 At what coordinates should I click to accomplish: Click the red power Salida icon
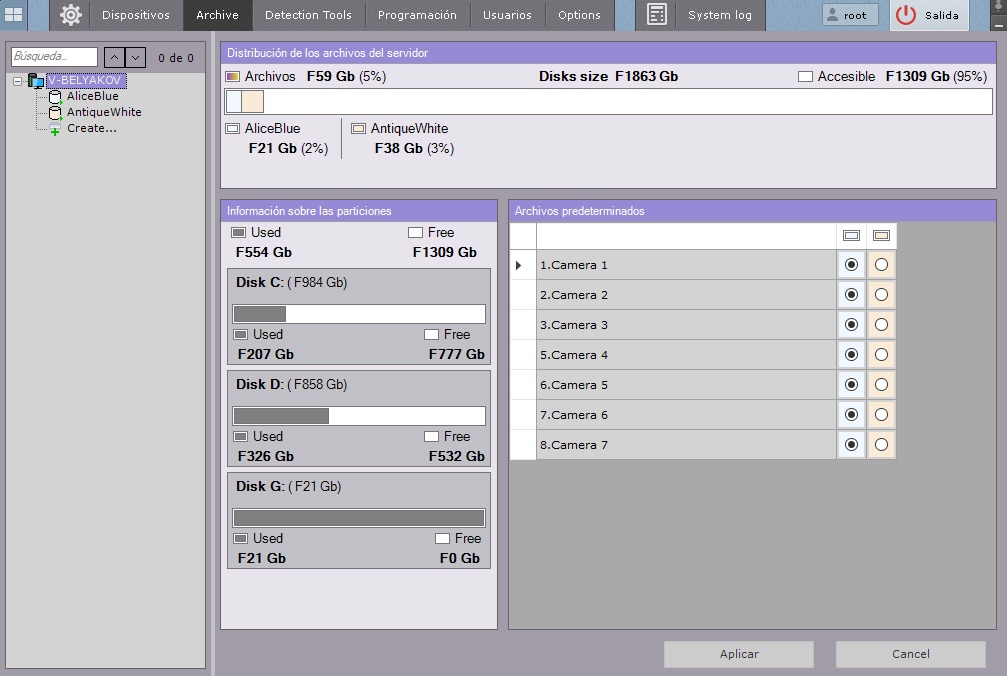(906, 15)
